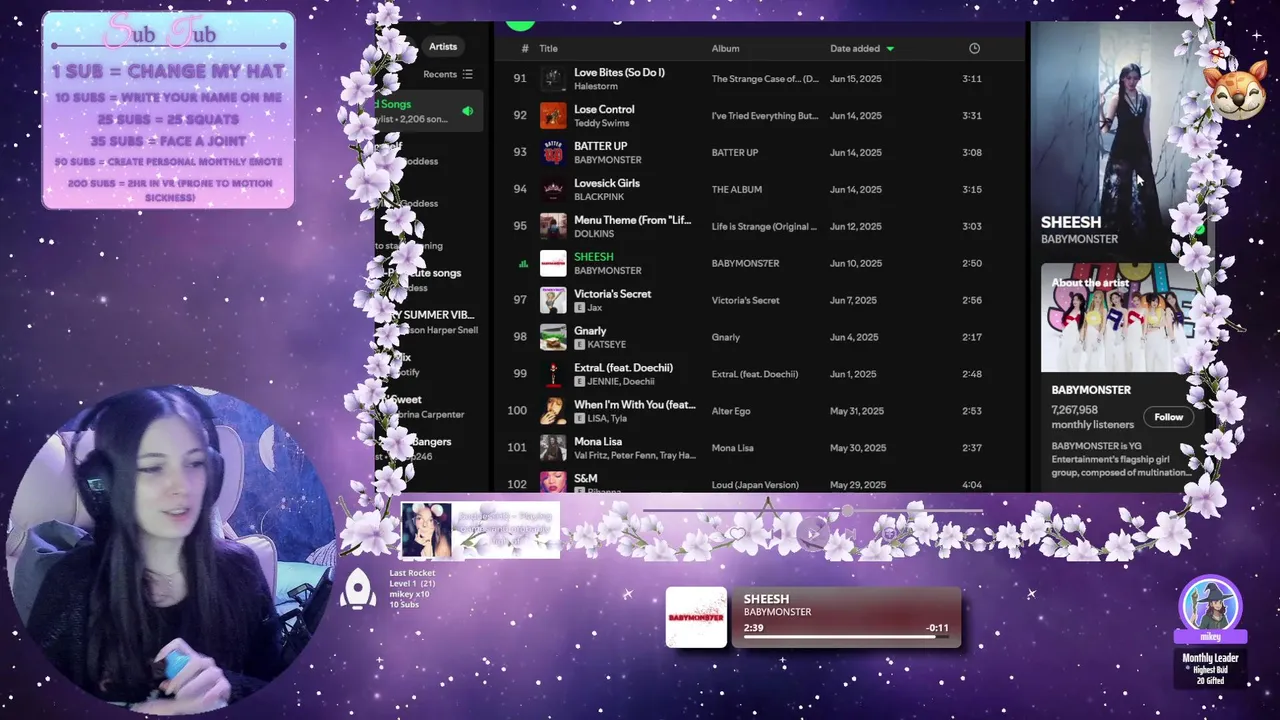Click the Lose Control album cover thumbnail
The width and height of the screenshot is (1280, 720).
click(553, 116)
